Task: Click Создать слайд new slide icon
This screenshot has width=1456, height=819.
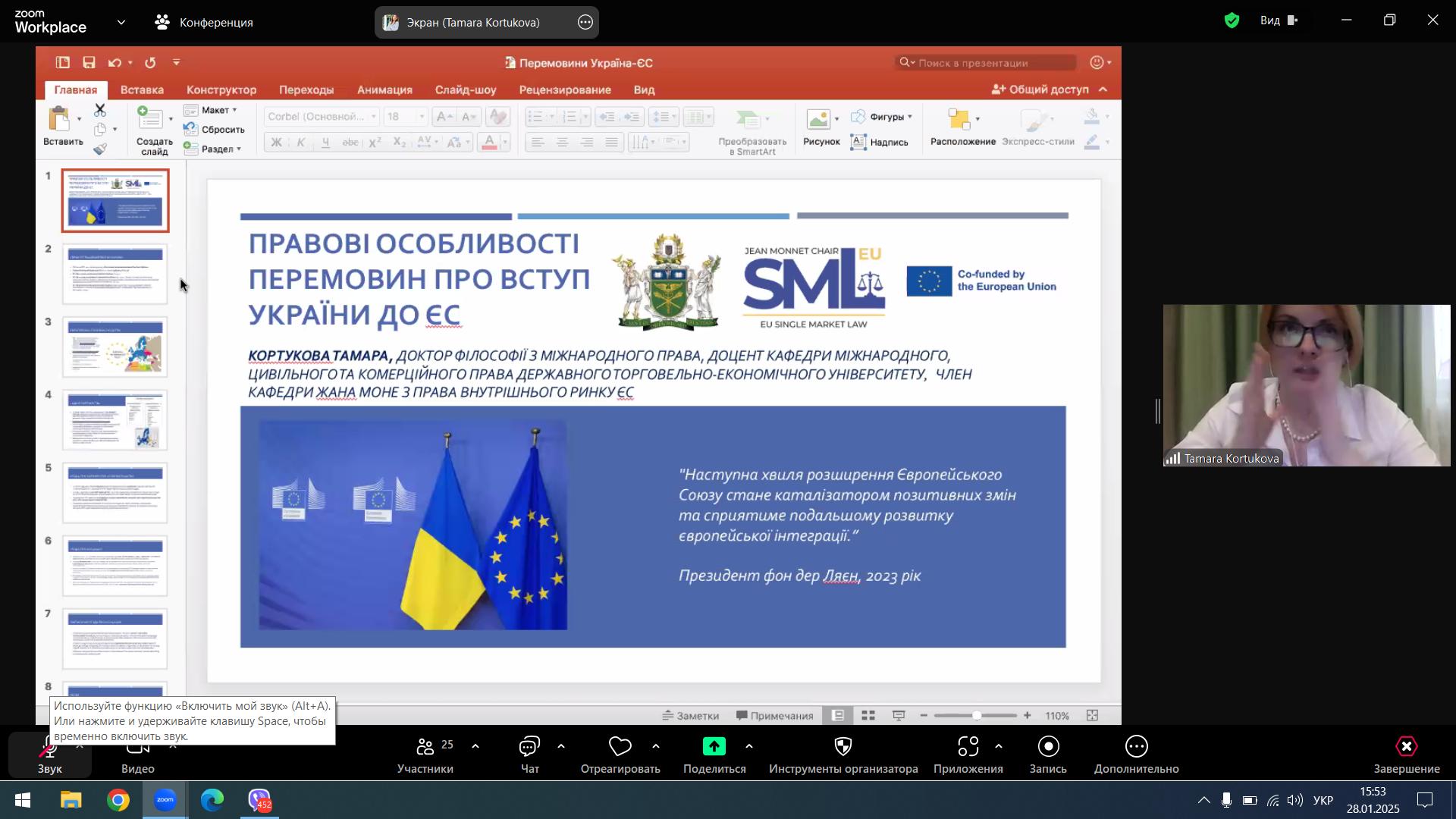Action: point(150,119)
